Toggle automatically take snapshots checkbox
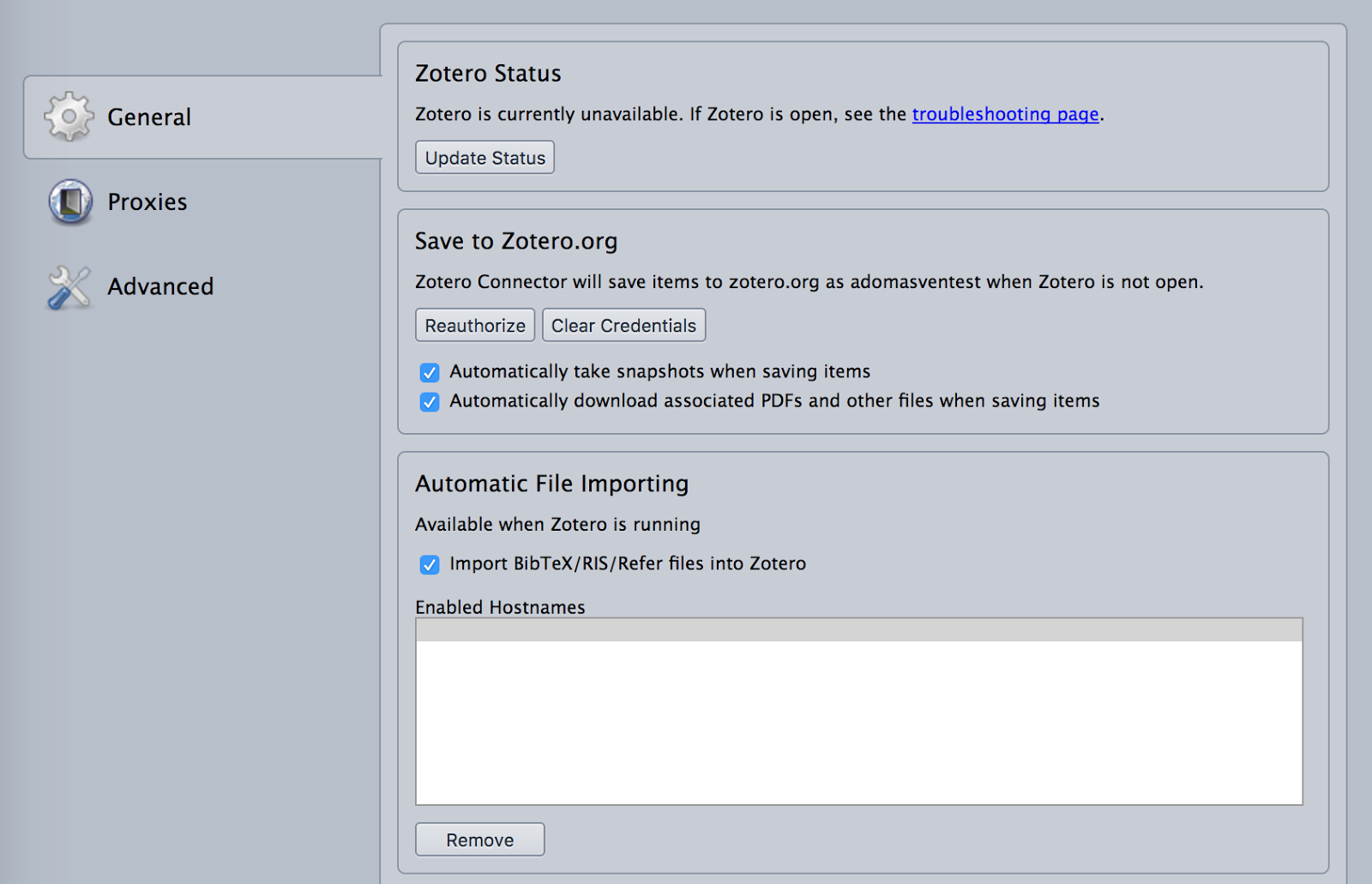Viewport: 1372px width, 884px height. click(430, 372)
